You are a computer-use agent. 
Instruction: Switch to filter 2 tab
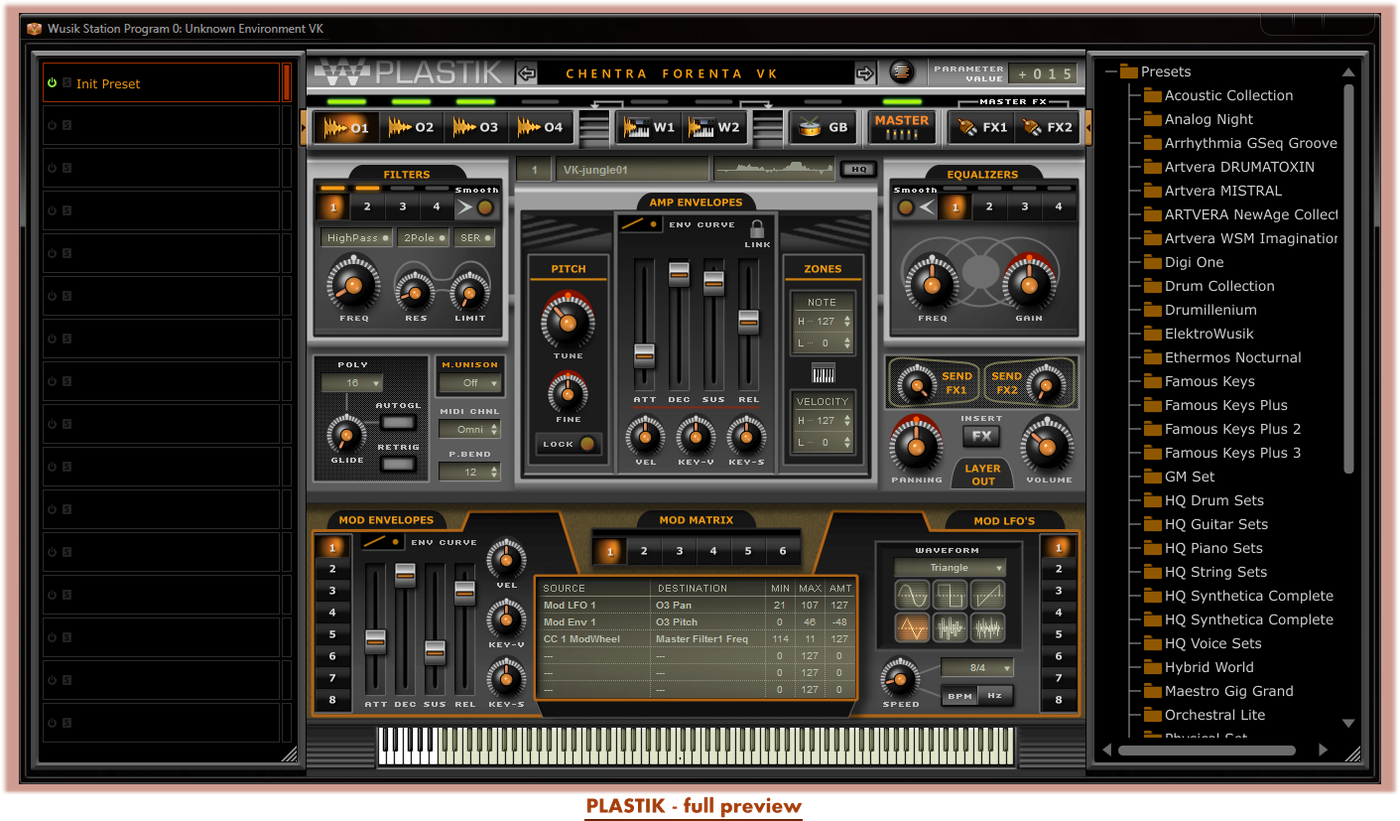[x=367, y=207]
